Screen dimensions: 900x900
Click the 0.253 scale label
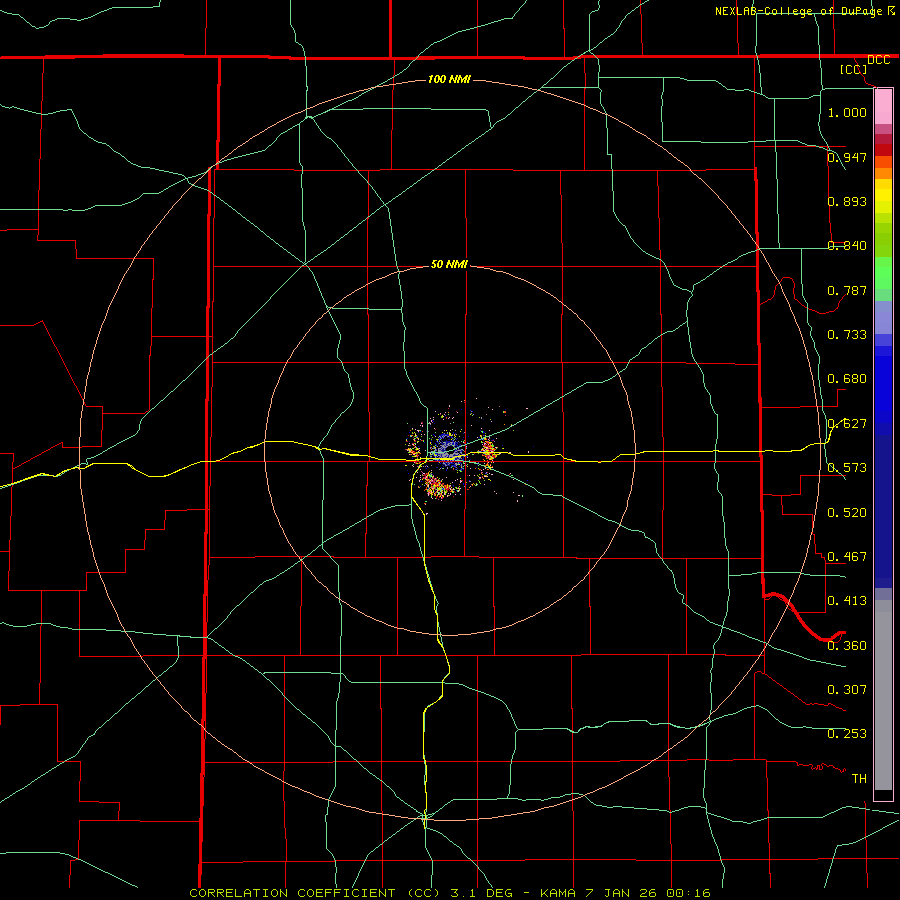click(x=847, y=734)
